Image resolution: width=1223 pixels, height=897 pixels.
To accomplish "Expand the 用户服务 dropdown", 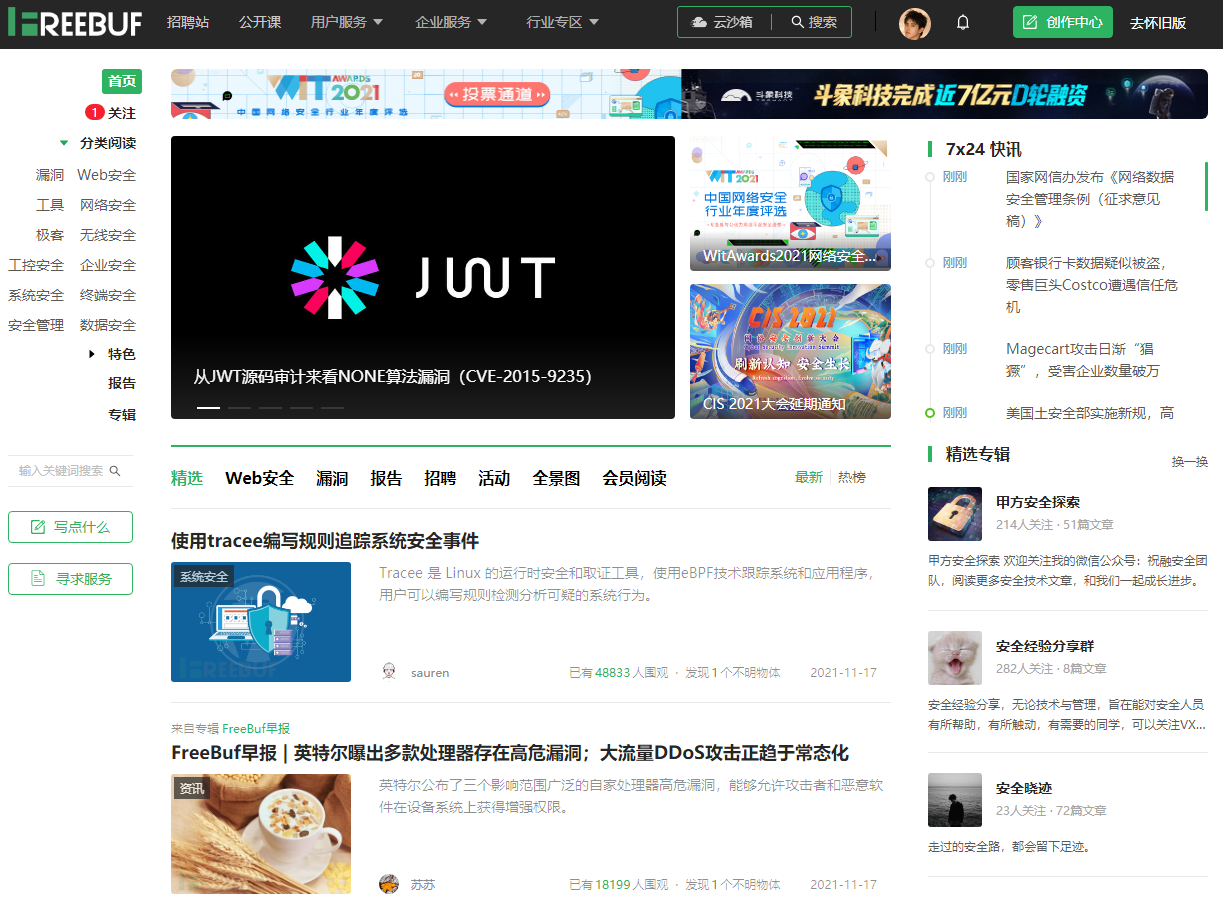I will [347, 22].
